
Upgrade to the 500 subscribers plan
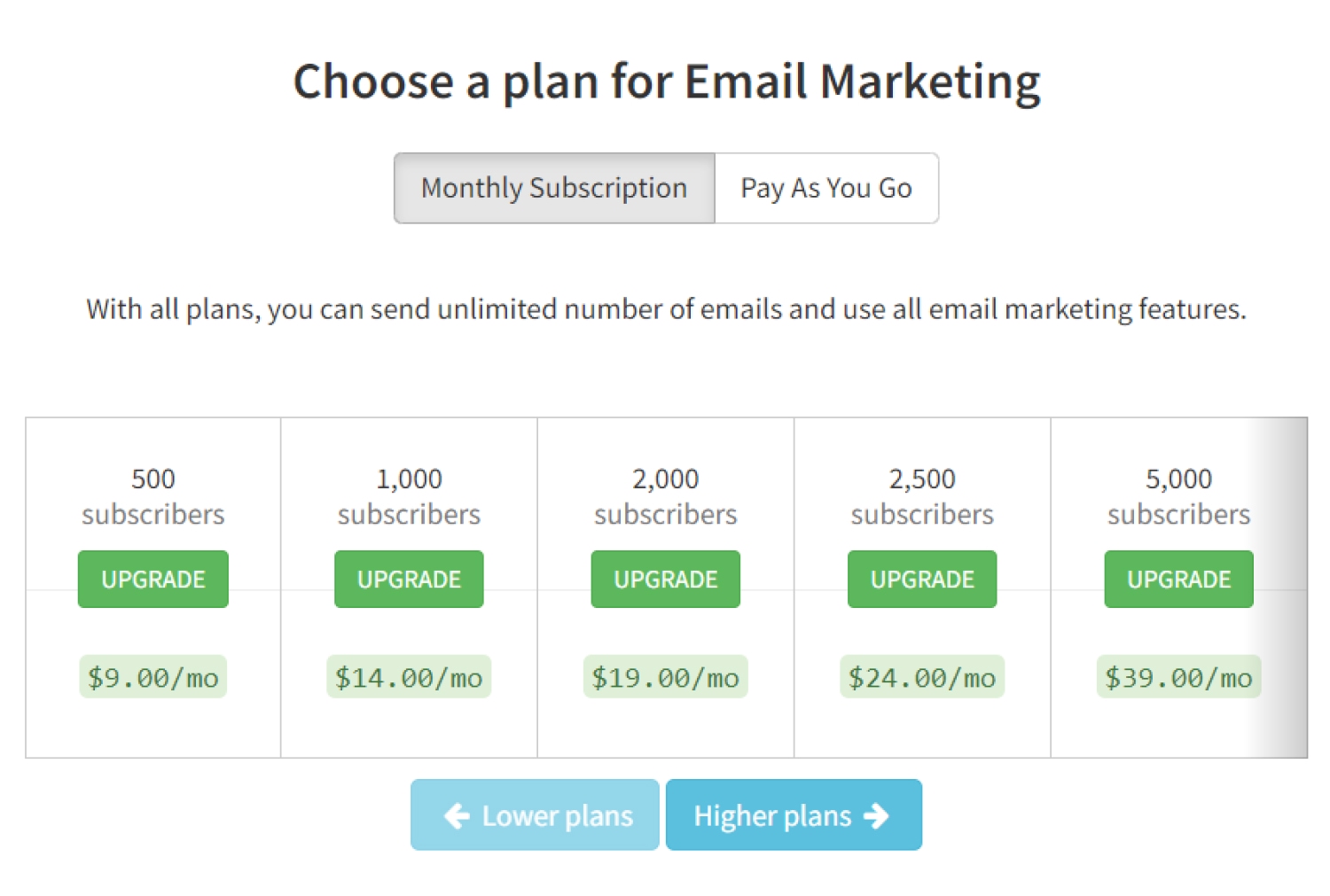pos(153,580)
